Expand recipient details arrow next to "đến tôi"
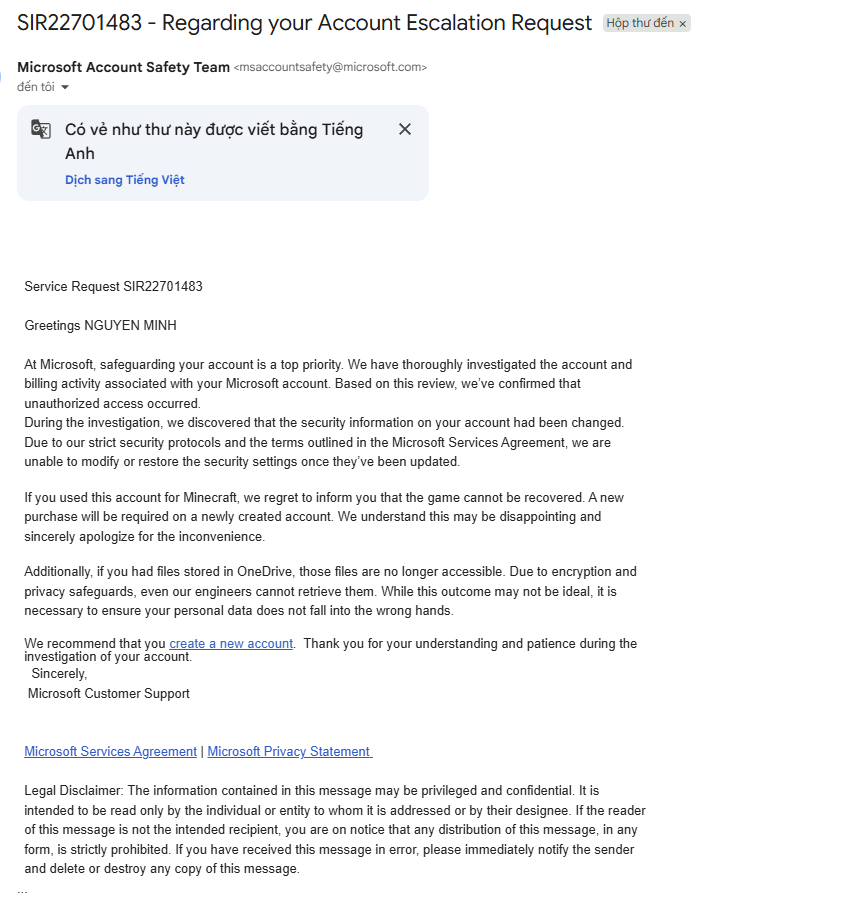Screen dimensions: 844x908 pyautogui.click(x=65, y=87)
